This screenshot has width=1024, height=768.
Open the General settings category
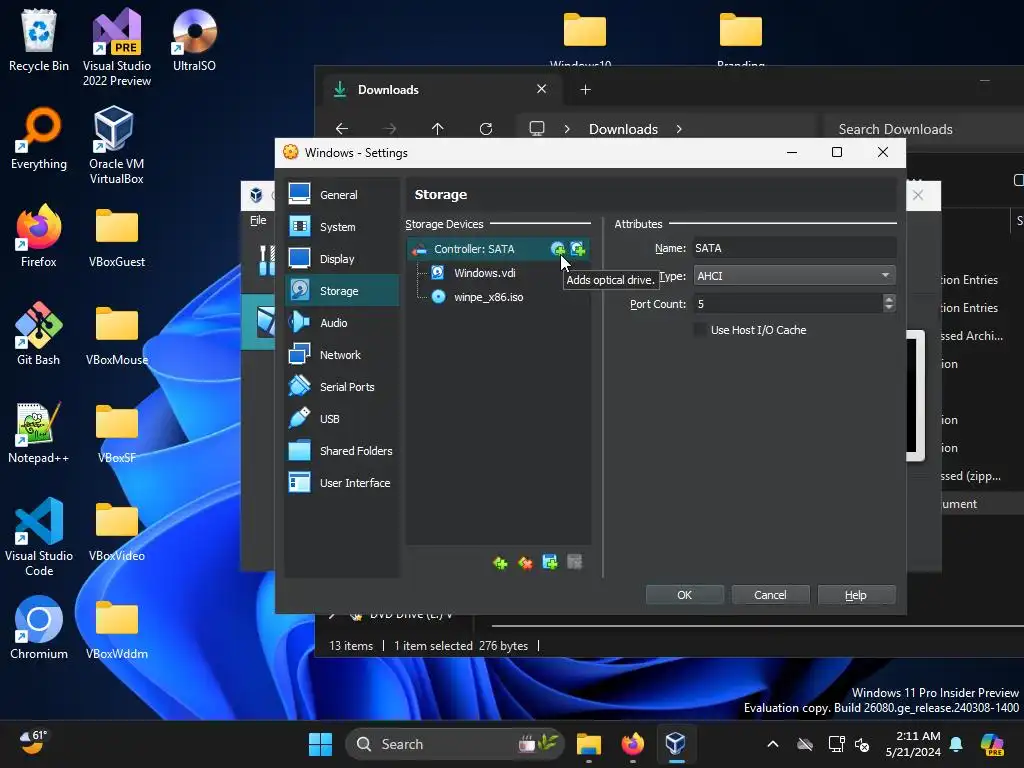click(x=342, y=195)
